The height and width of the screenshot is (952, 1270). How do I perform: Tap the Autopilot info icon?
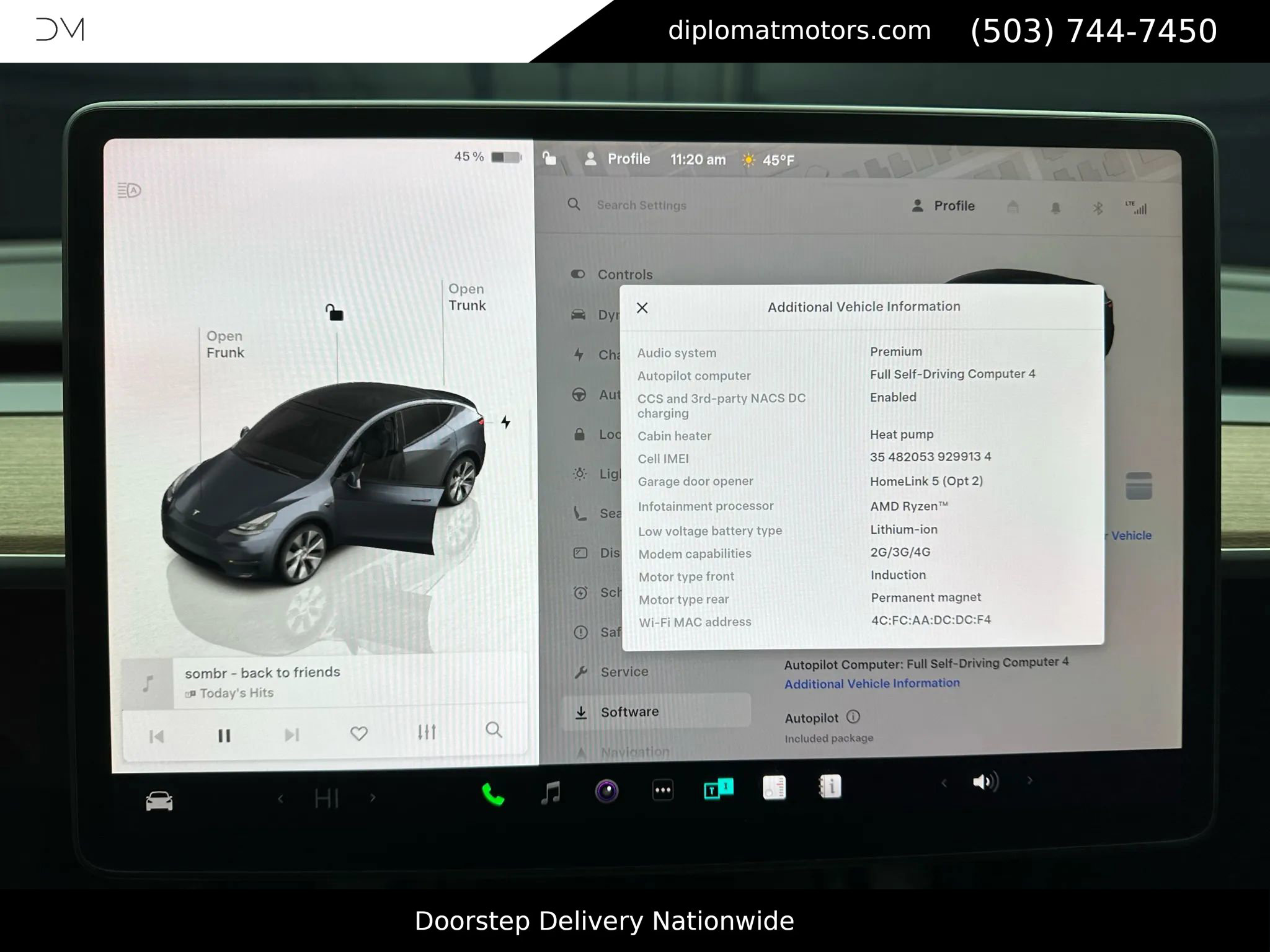tap(854, 718)
